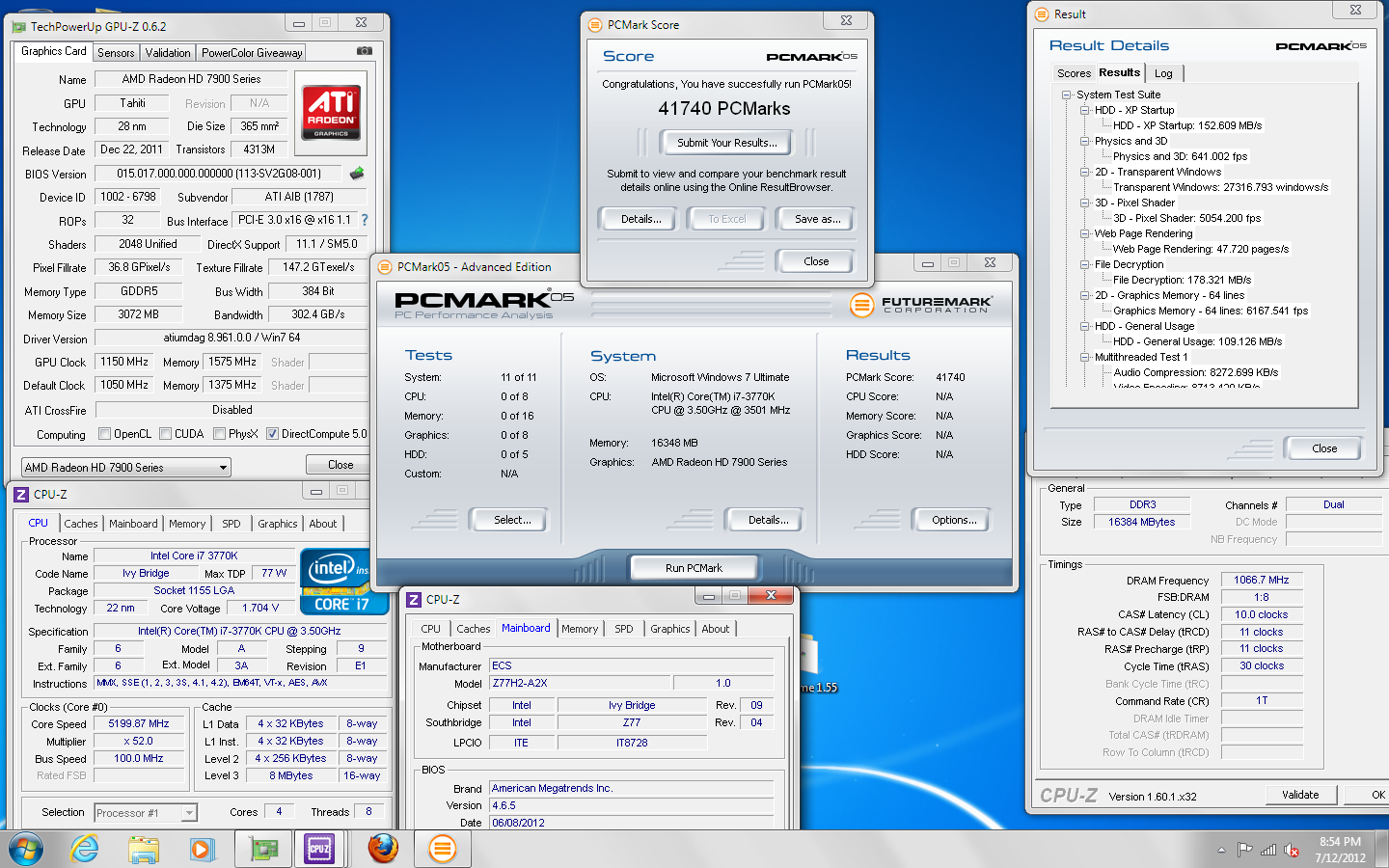Click the BIOS Version field in GPU-Z

tap(219, 174)
